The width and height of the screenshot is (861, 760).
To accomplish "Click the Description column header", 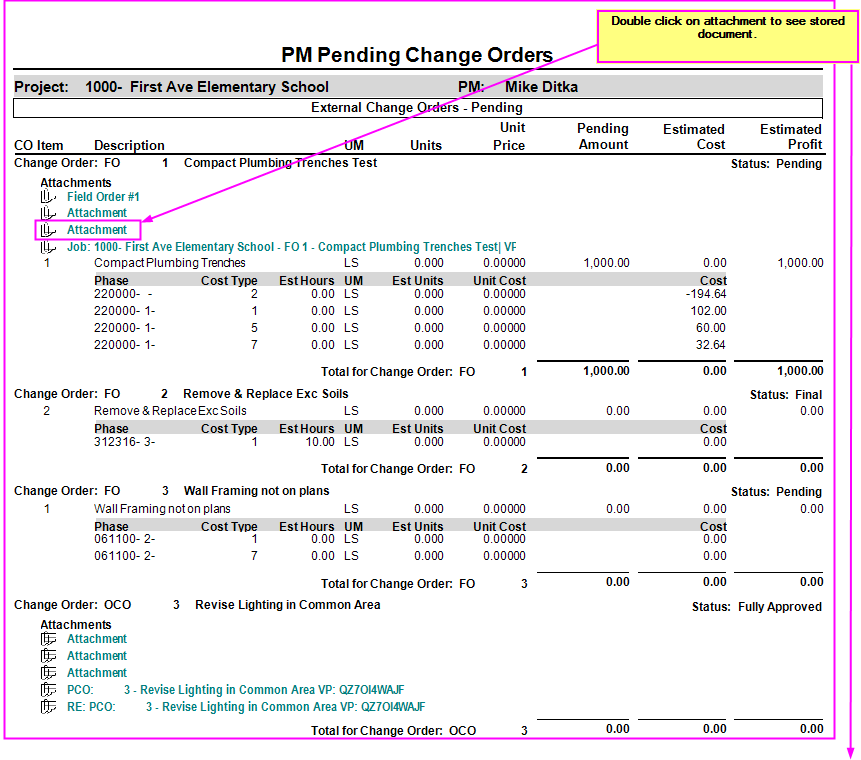I will click(x=129, y=146).
